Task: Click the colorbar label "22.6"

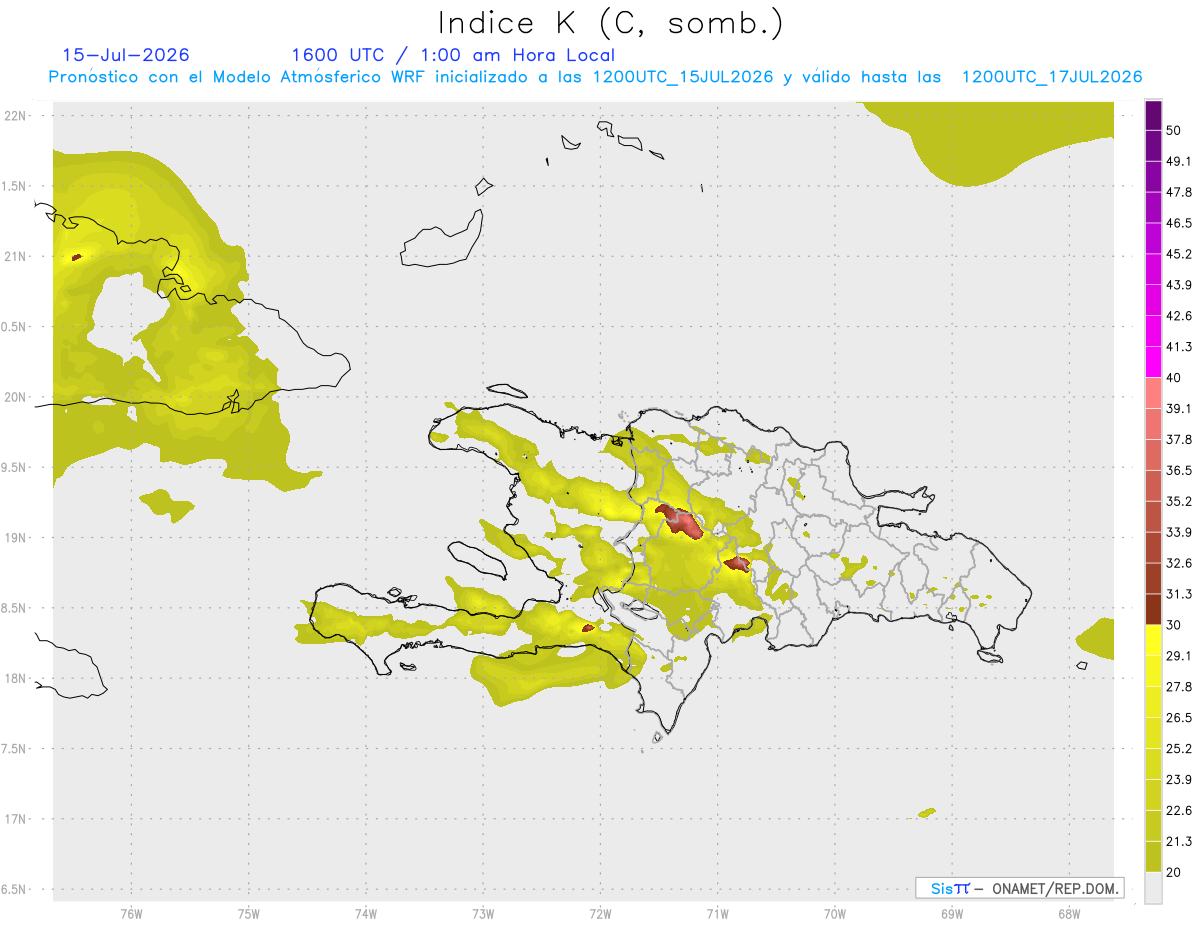Action: point(1179,810)
